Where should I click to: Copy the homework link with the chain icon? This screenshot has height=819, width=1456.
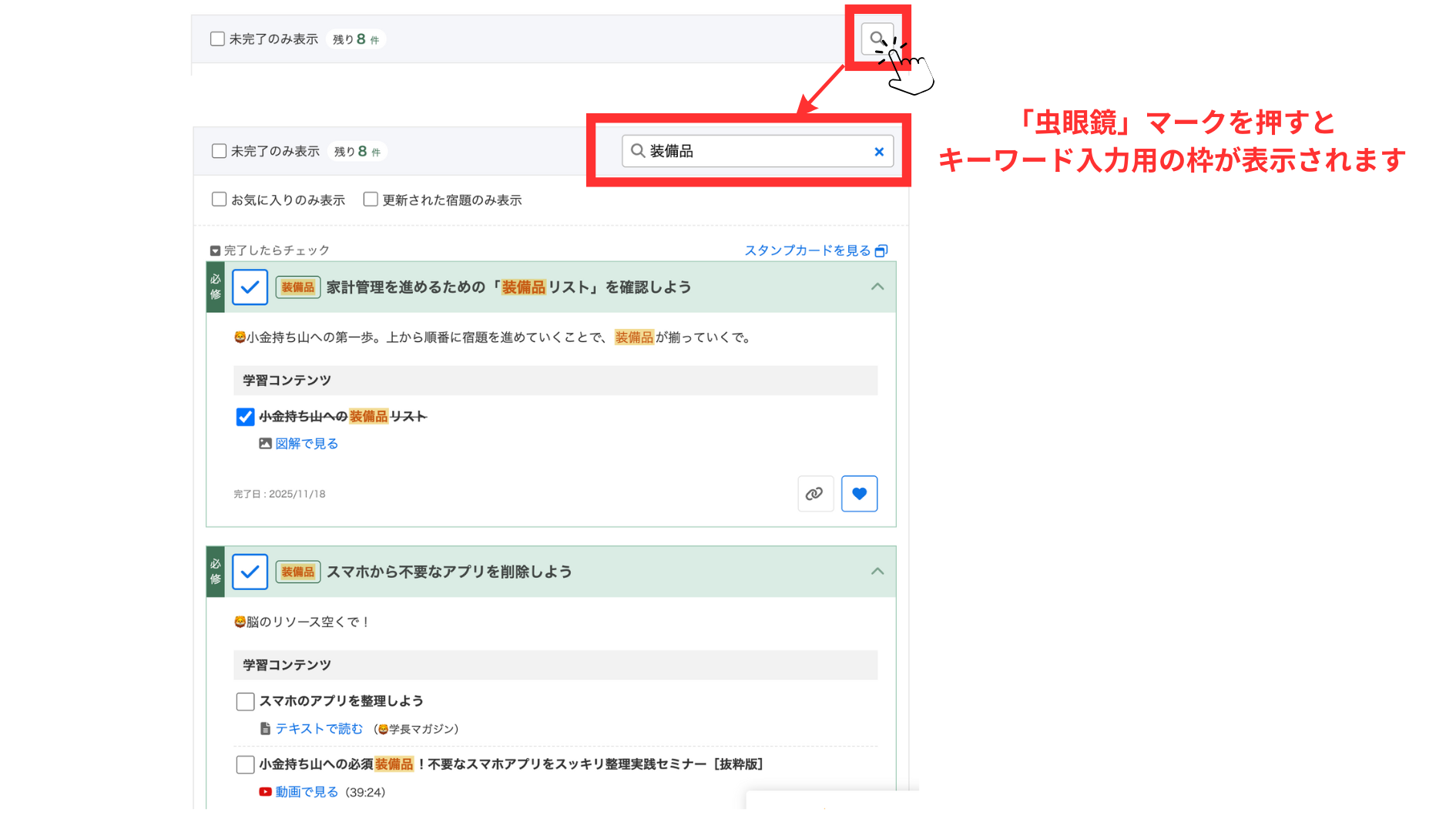point(815,494)
